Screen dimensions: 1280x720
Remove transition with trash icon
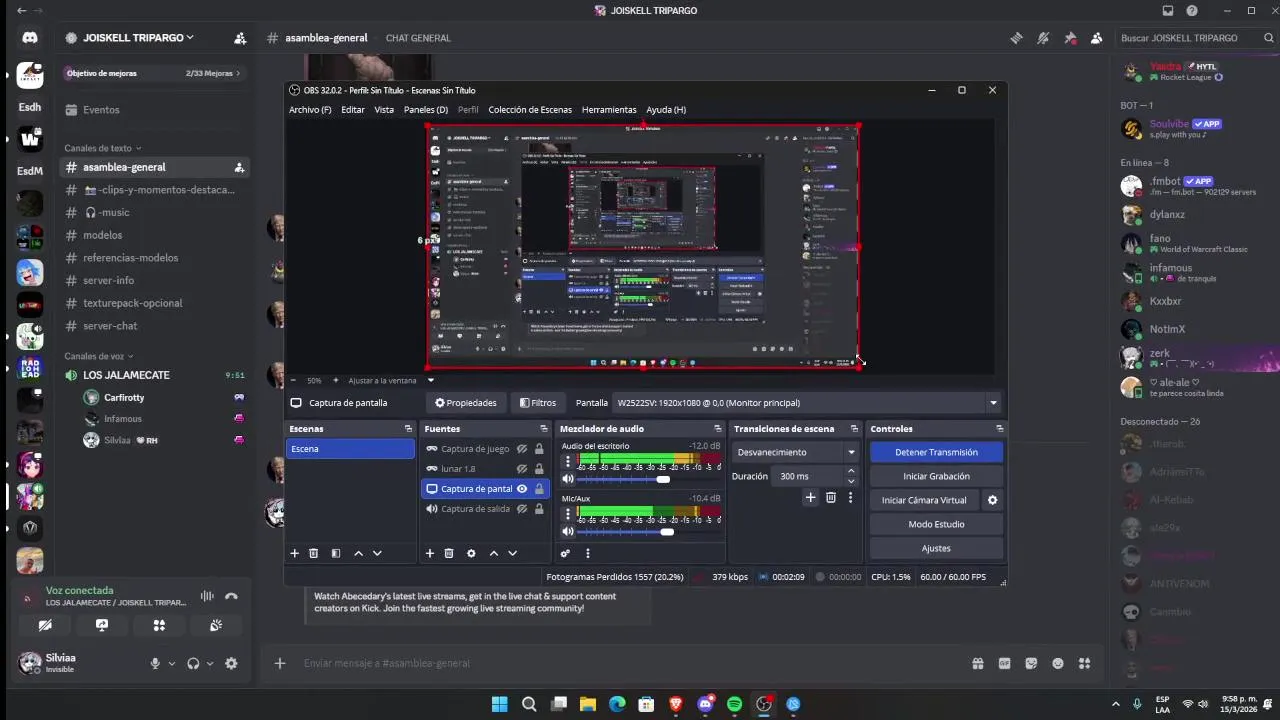tap(830, 497)
